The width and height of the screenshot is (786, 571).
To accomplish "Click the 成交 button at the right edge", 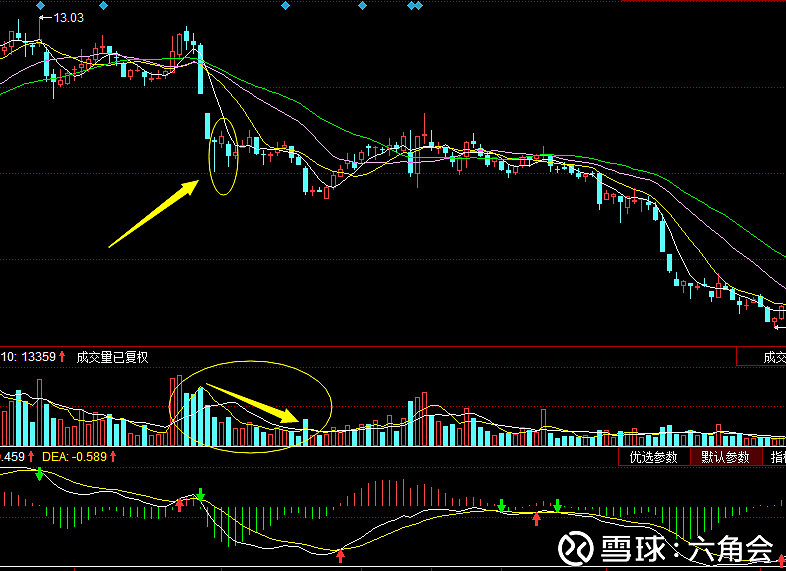I will pos(773,356).
